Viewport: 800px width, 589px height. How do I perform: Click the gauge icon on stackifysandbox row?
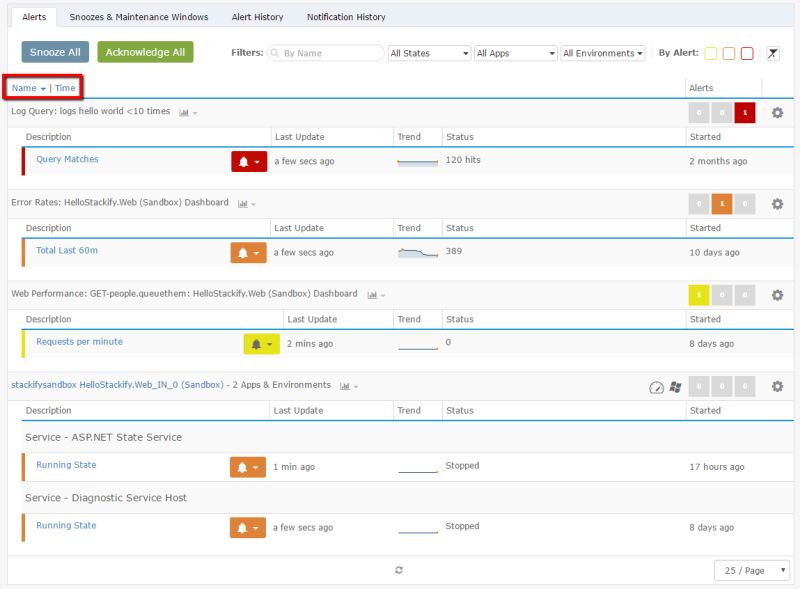point(656,387)
